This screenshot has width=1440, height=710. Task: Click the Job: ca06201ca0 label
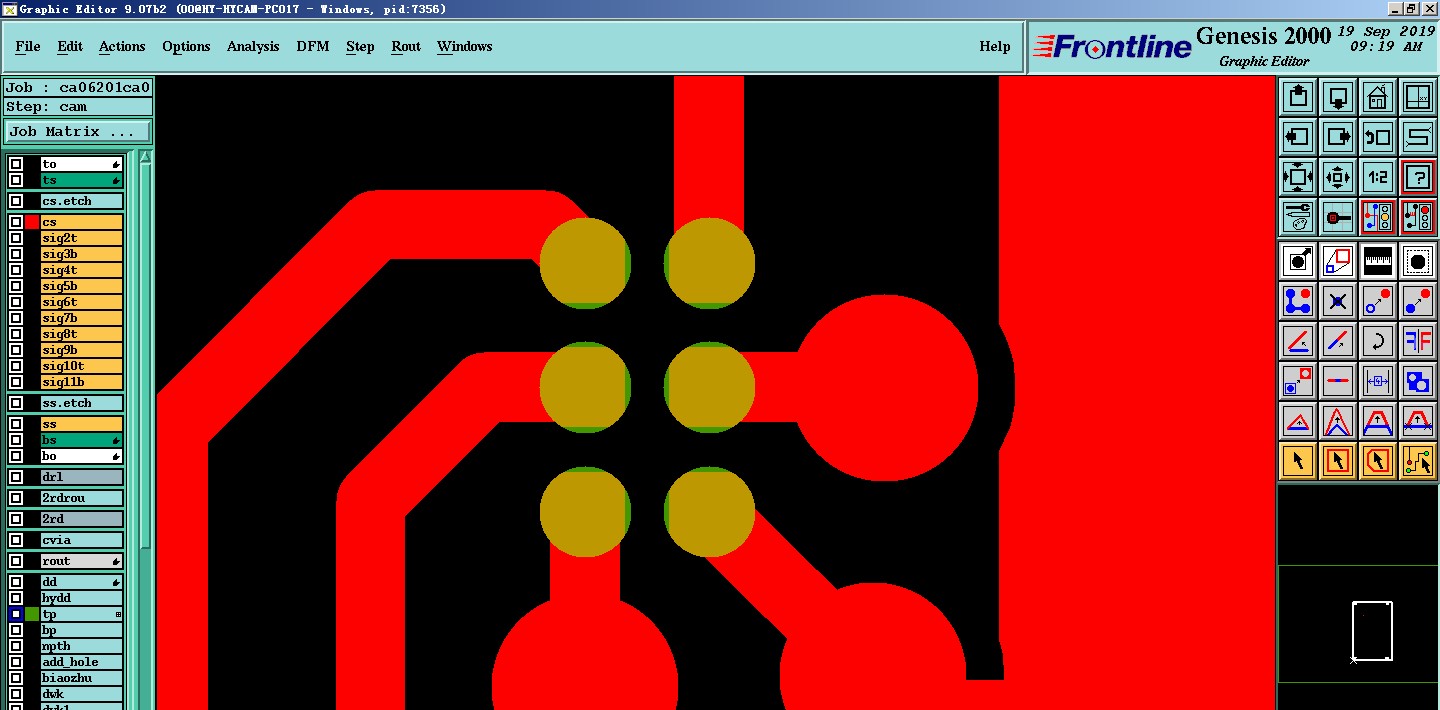78,88
